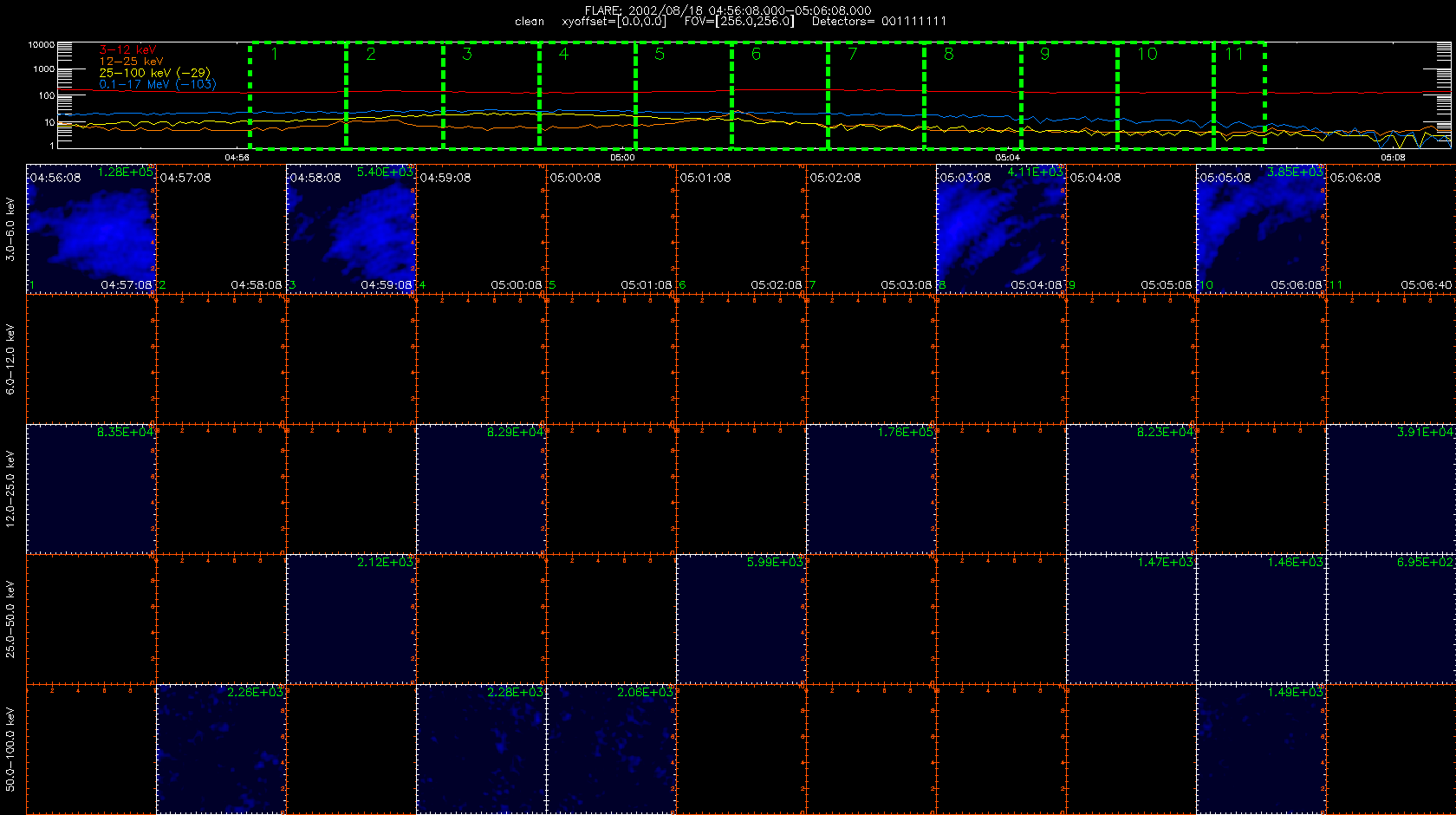The width and height of the screenshot is (1456, 815).
Task: Select the 50-100 keV image labeled 2.28E+03
Action: click(481, 749)
